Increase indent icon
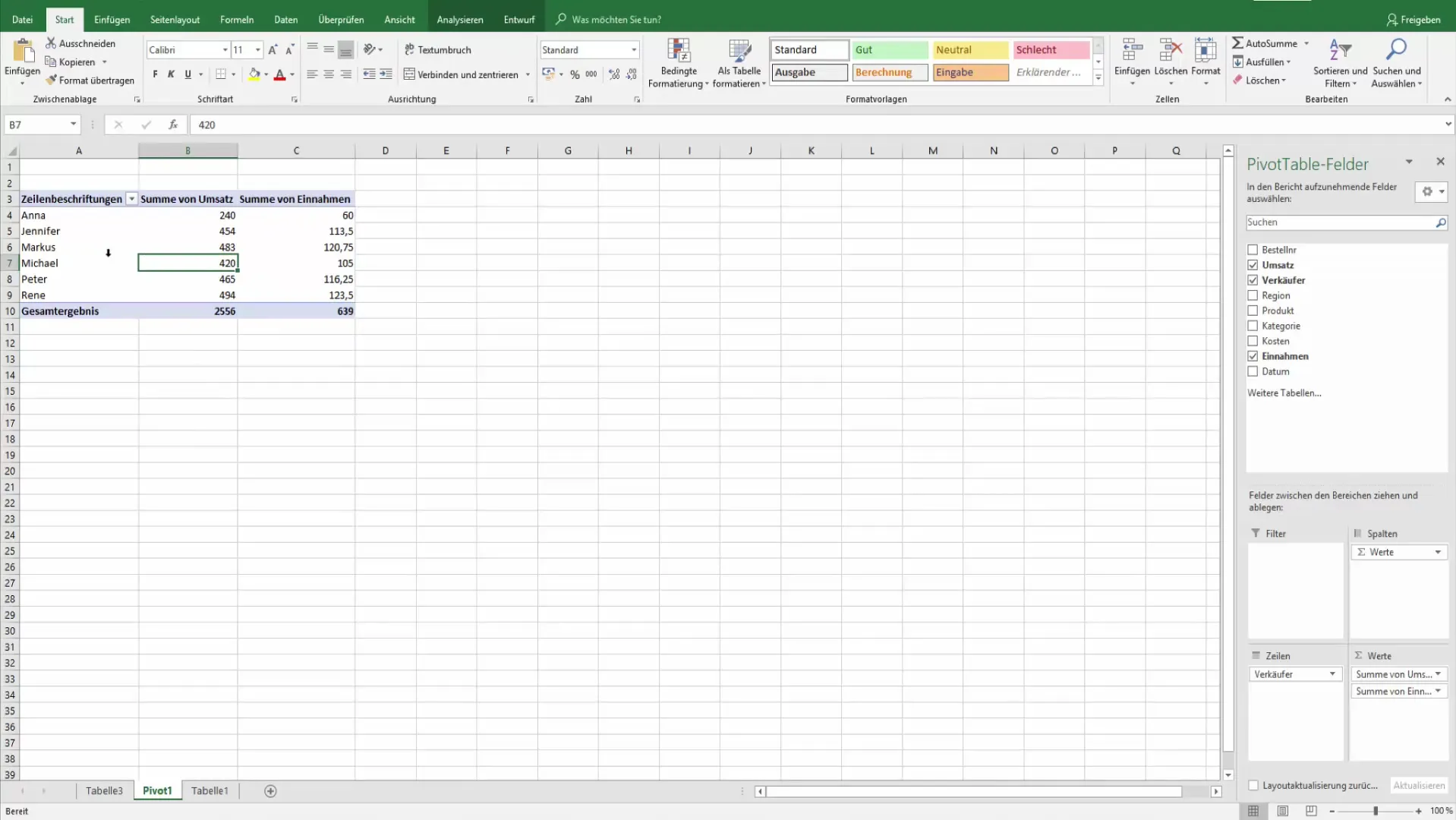This screenshot has height=820, width=1456. (386, 74)
